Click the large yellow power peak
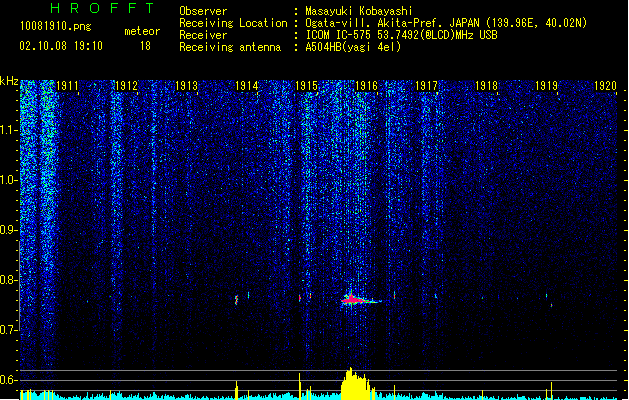Image resolution: width=629 pixels, height=400 pixels. pos(356,384)
